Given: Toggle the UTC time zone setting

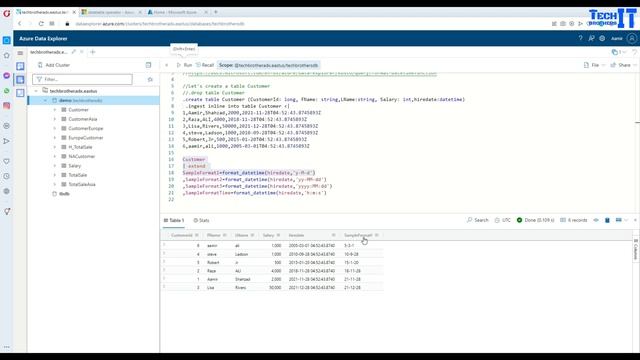Looking at the screenshot, I should click(502, 220).
